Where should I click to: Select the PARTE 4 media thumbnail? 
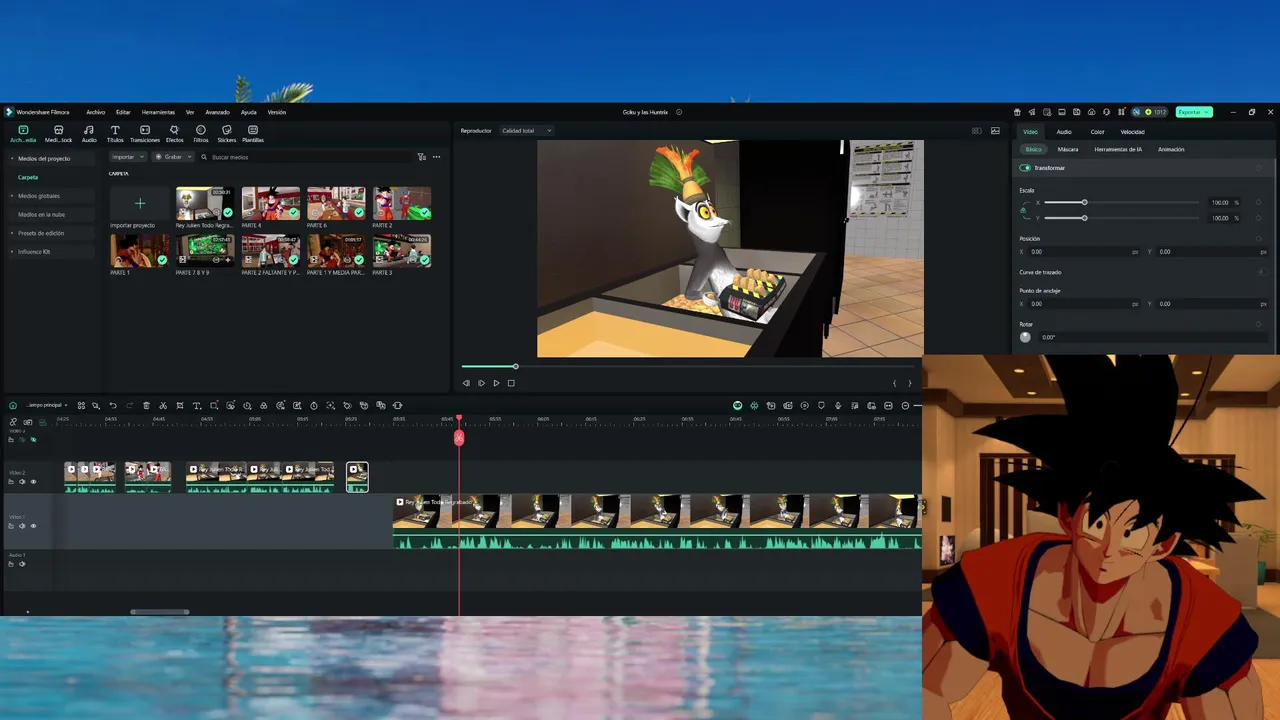(x=270, y=203)
